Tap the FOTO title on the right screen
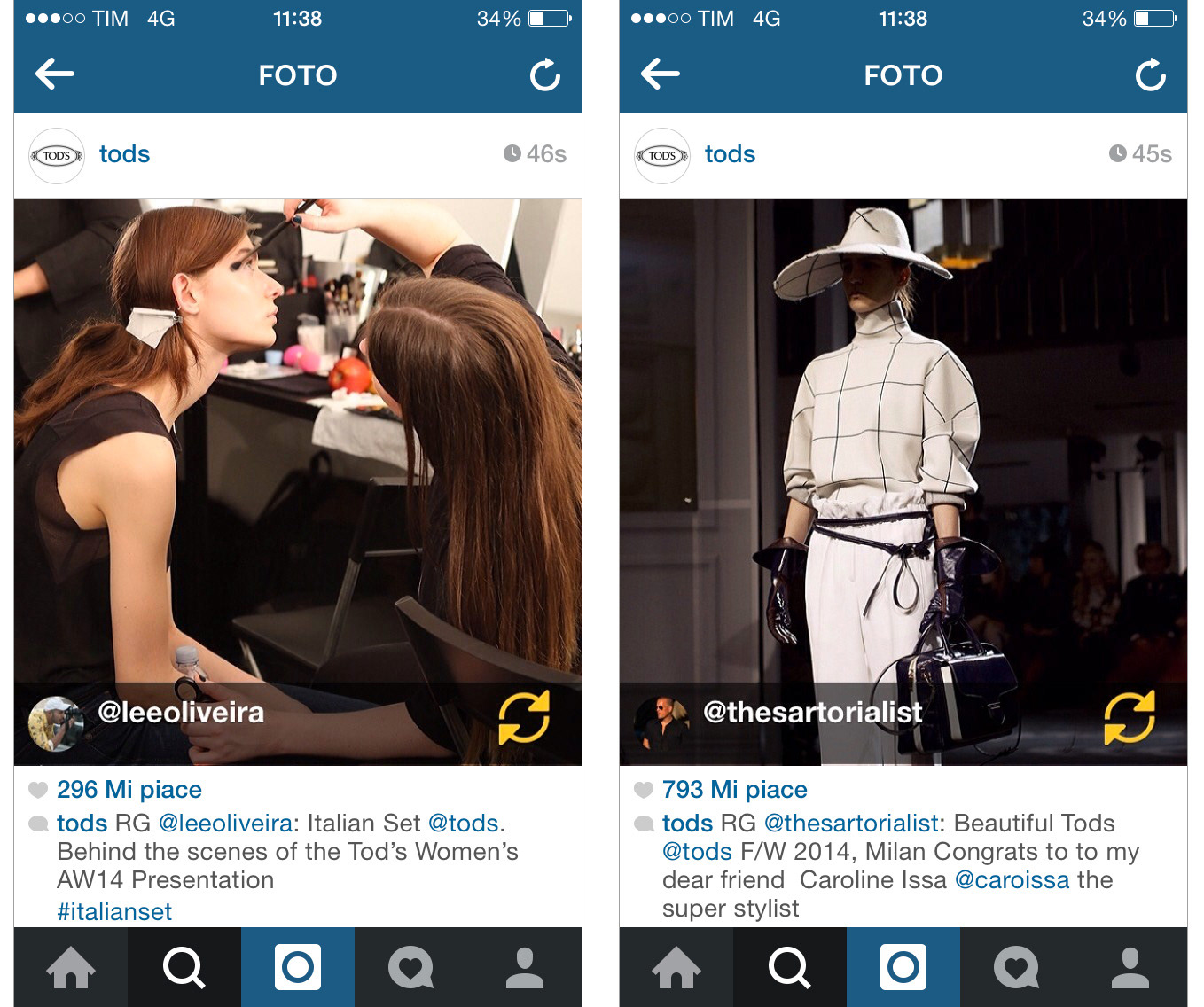The image size is (1204, 1007). pos(903,75)
